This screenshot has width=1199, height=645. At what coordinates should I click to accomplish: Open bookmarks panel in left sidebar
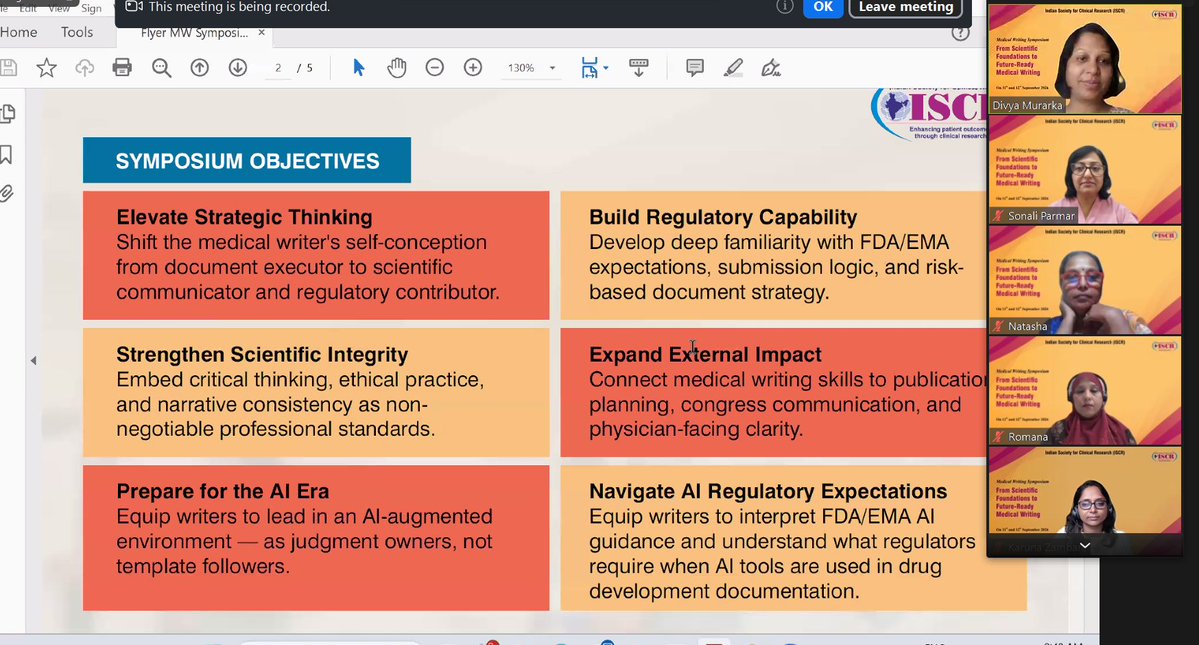pyautogui.click(x=6, y=155)
